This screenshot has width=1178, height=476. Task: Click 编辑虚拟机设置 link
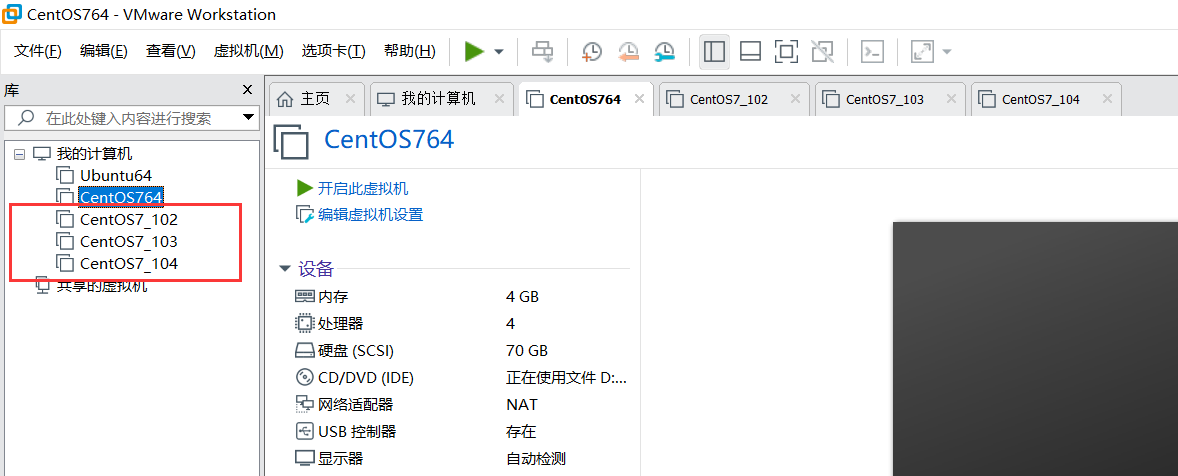[x=370, y=215]
